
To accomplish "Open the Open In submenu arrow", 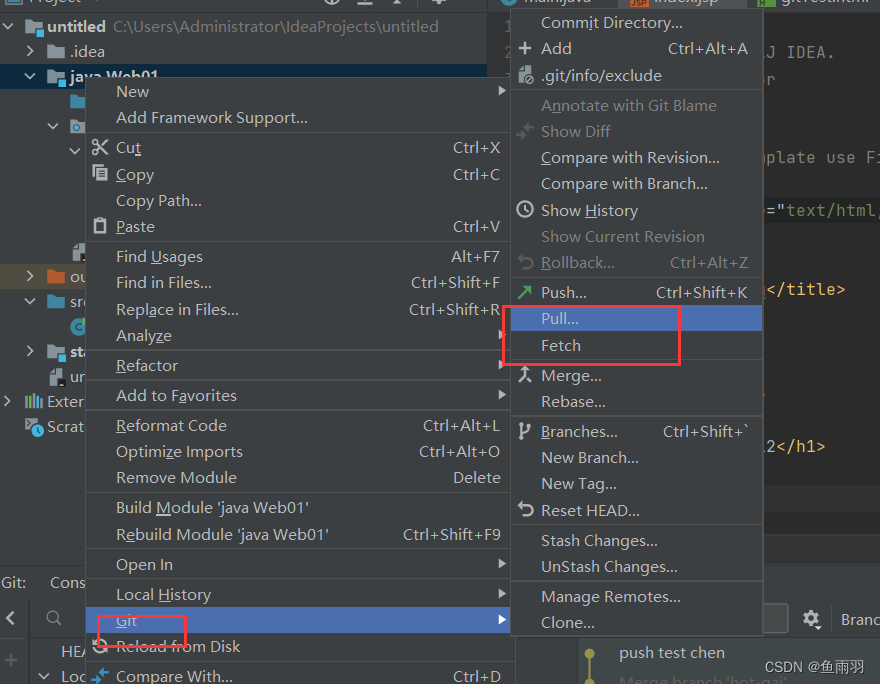I will 502,564.
